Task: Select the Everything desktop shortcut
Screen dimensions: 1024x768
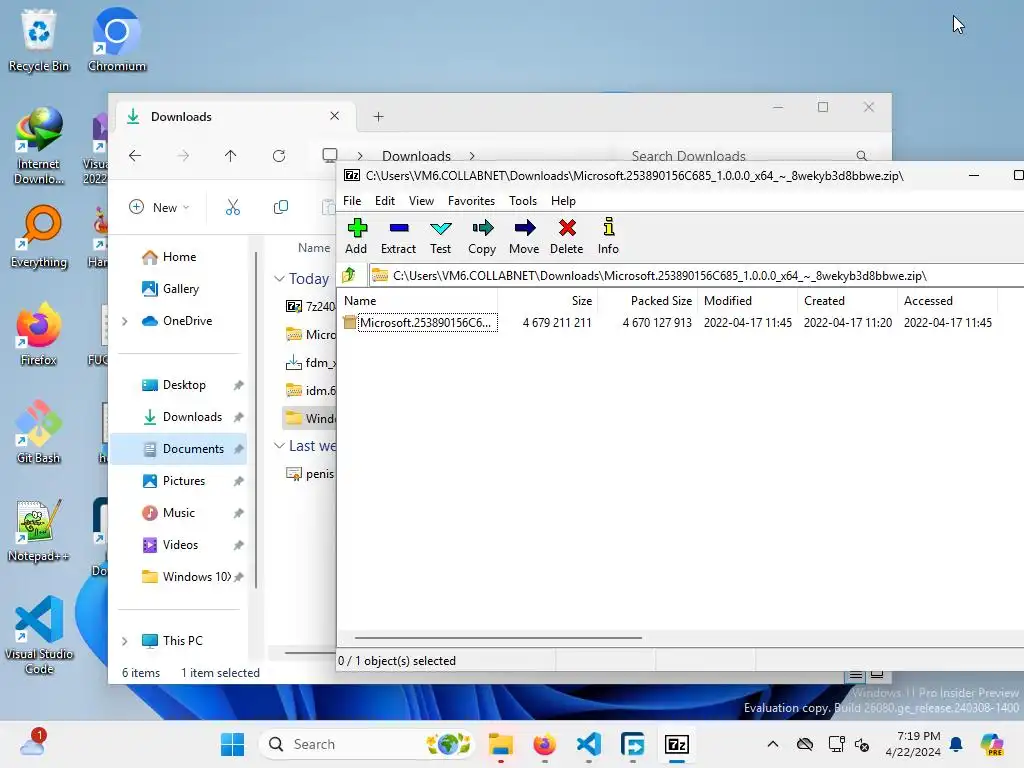Action: click(39, 236)
